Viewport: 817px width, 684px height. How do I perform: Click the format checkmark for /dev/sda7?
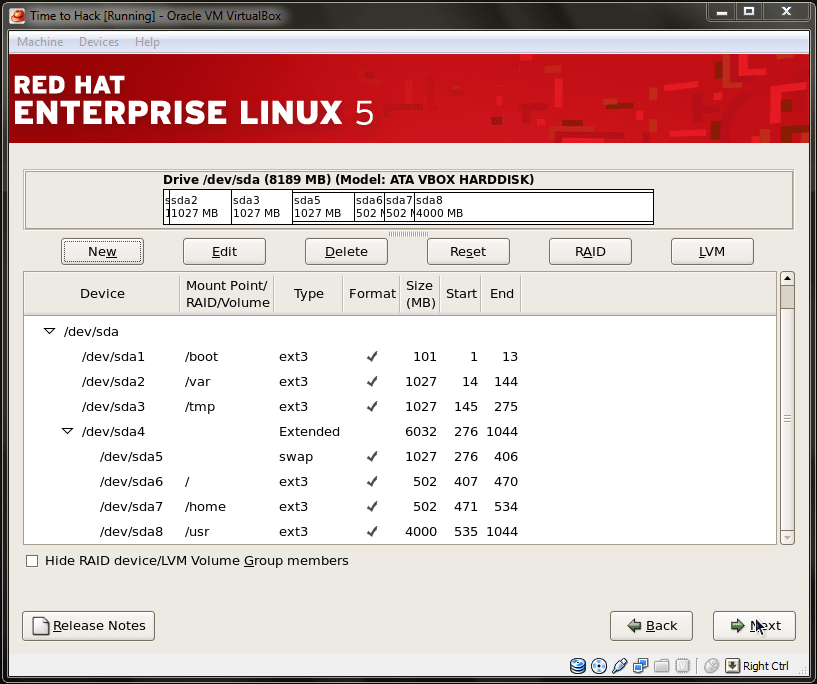coord(372,506)
